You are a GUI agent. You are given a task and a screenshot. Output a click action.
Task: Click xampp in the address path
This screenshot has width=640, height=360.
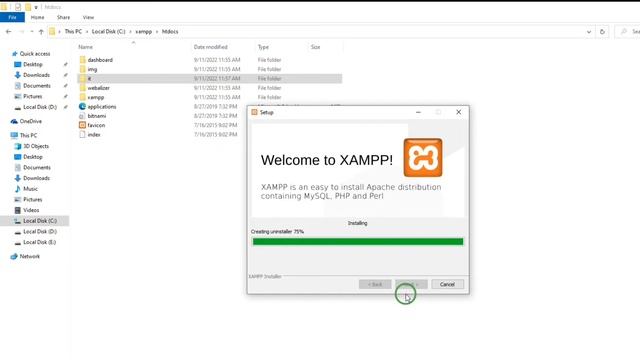tap(144, 31)
